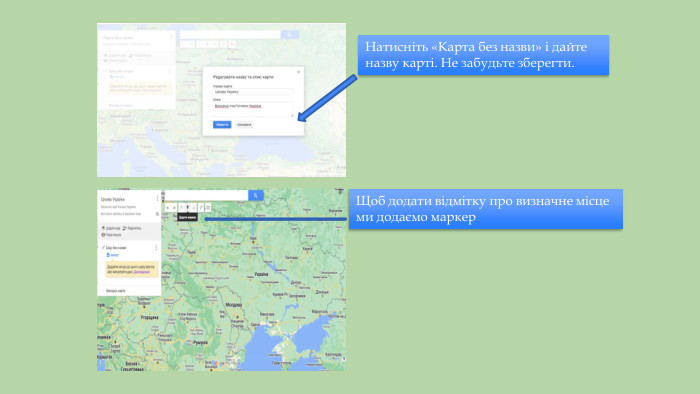The height and width of the screenshot is (394, 700).
Task: Click the Undo arrow in the lower map toolbar
Action: (168, 207)
